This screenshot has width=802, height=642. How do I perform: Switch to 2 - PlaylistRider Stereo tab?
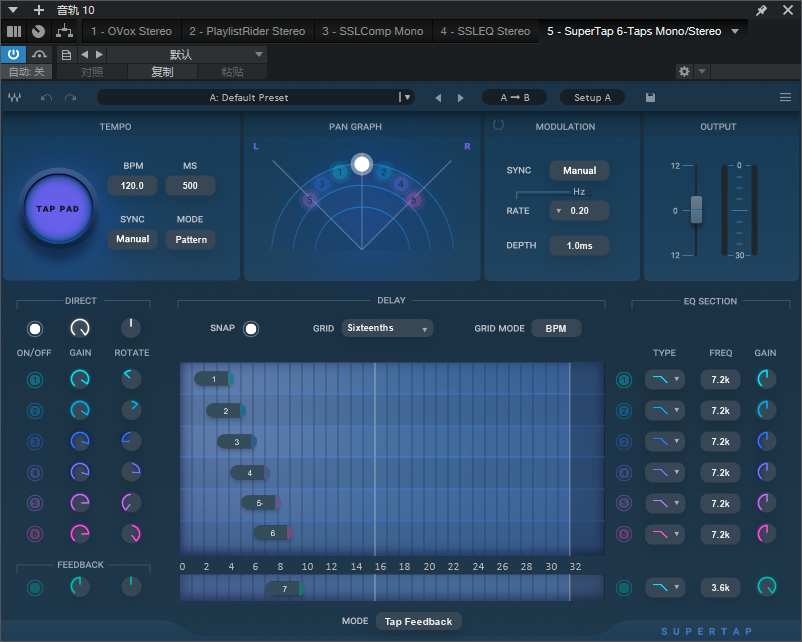(x=247, y=31)
